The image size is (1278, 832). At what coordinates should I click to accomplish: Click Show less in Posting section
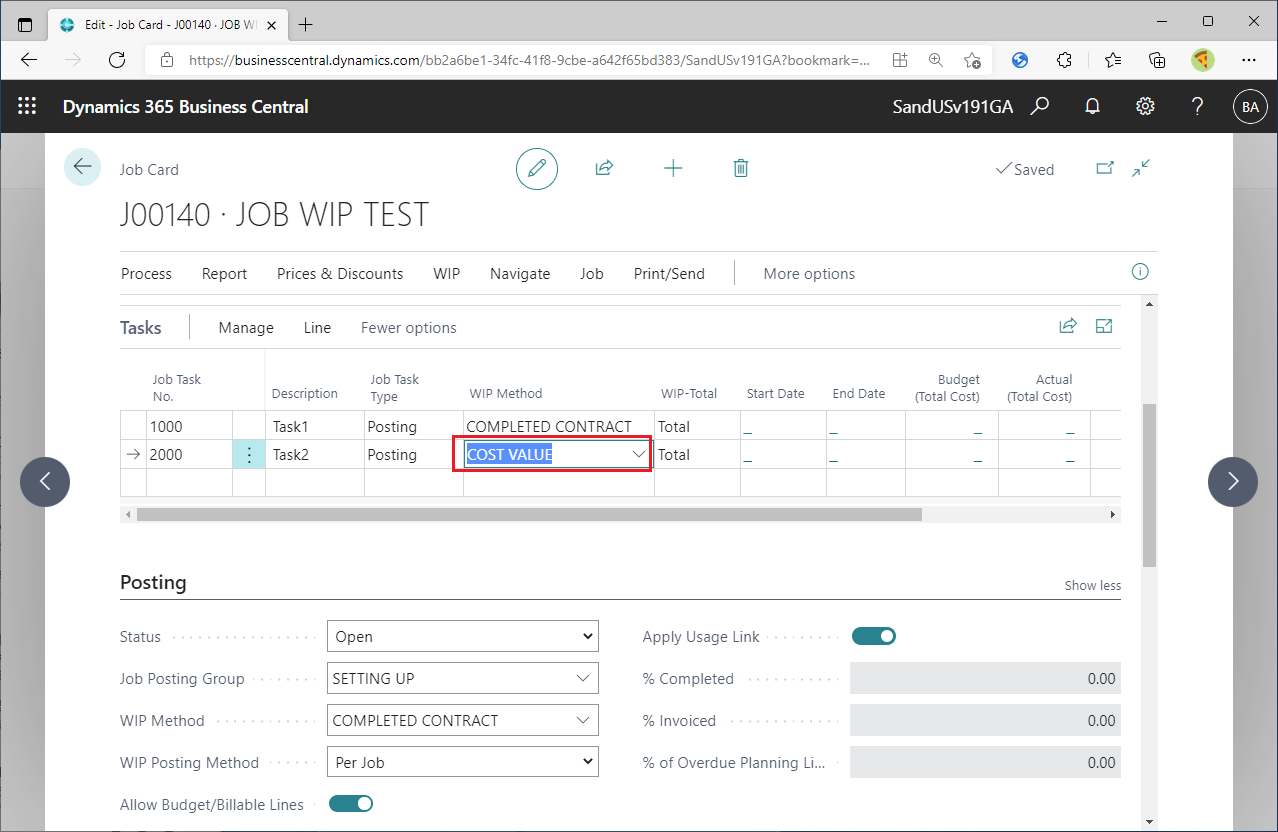tap(1092, 586)
